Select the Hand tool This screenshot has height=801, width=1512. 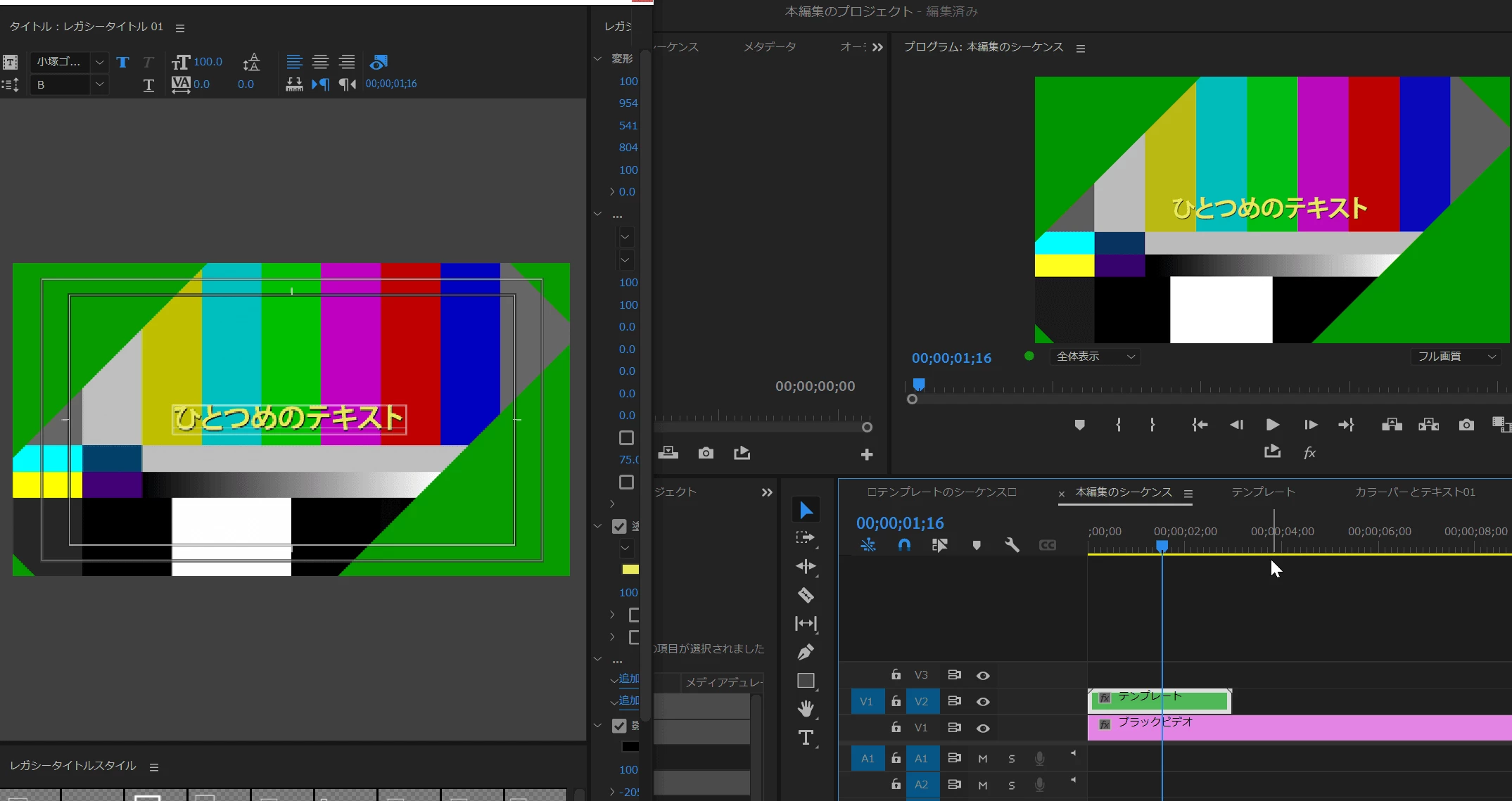pyautogui.click(x=806, y=709)
